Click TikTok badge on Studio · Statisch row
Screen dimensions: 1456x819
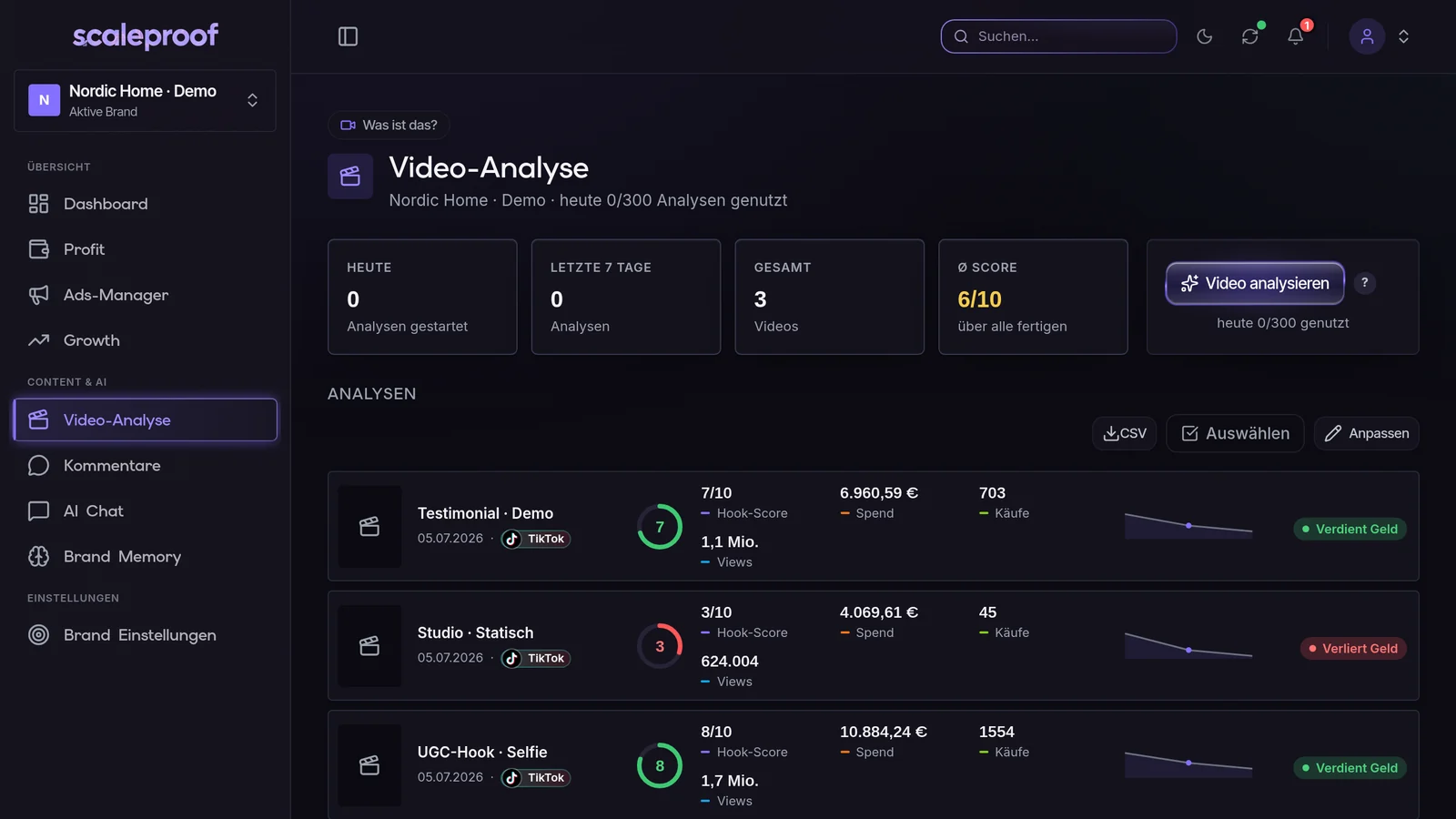click(536, 658)
